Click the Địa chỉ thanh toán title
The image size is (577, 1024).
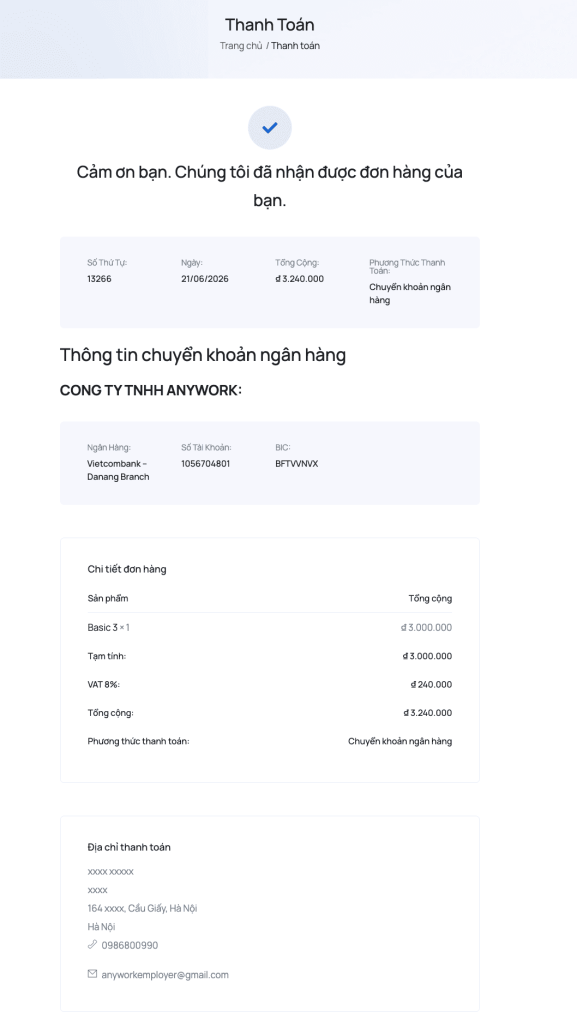click(x=129, y=847)
